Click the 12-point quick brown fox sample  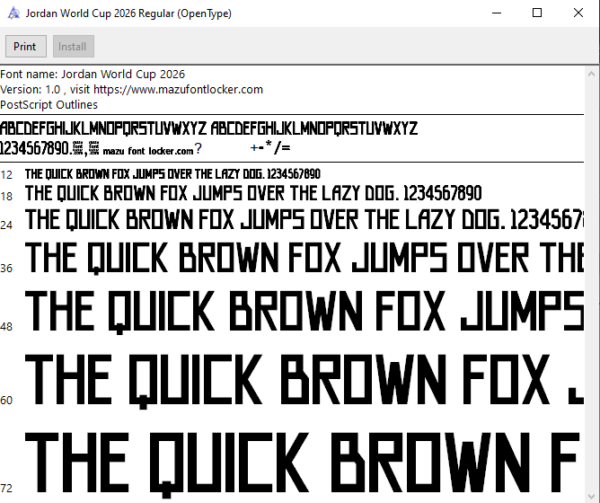[173, 174]
